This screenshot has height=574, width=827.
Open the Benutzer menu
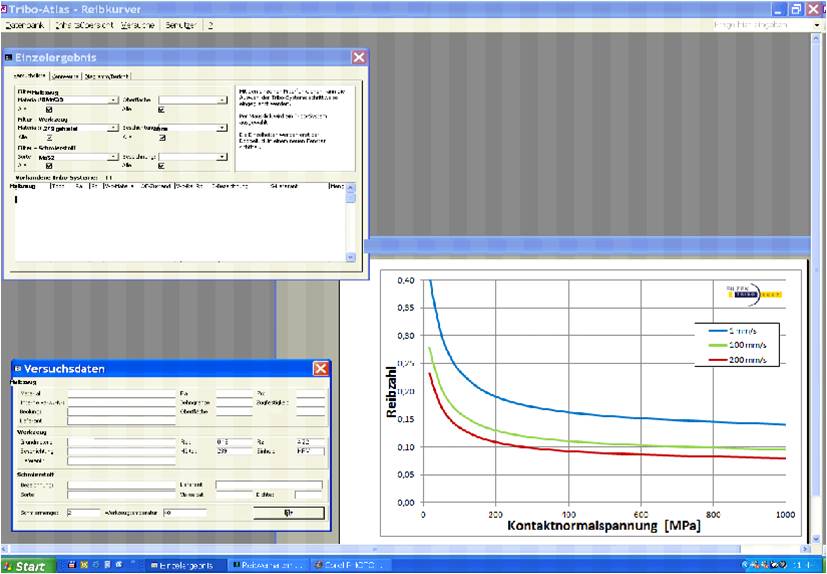(180, 24)
